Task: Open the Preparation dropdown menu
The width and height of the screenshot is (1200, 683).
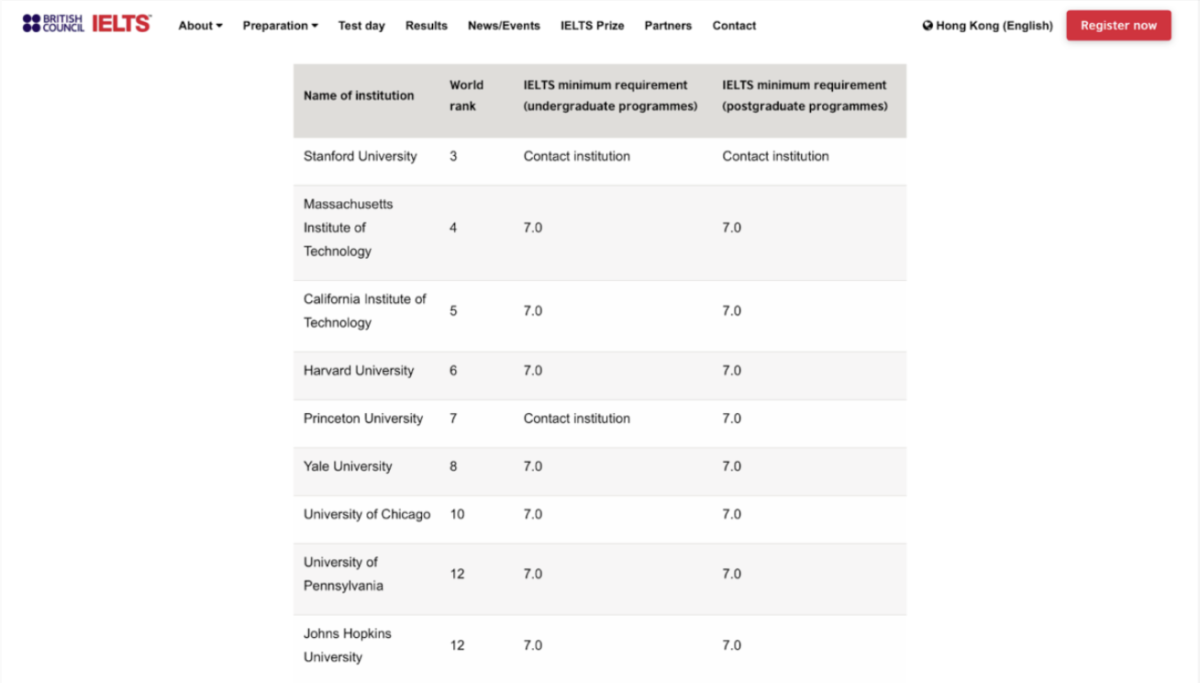Action: pos(280,26)
